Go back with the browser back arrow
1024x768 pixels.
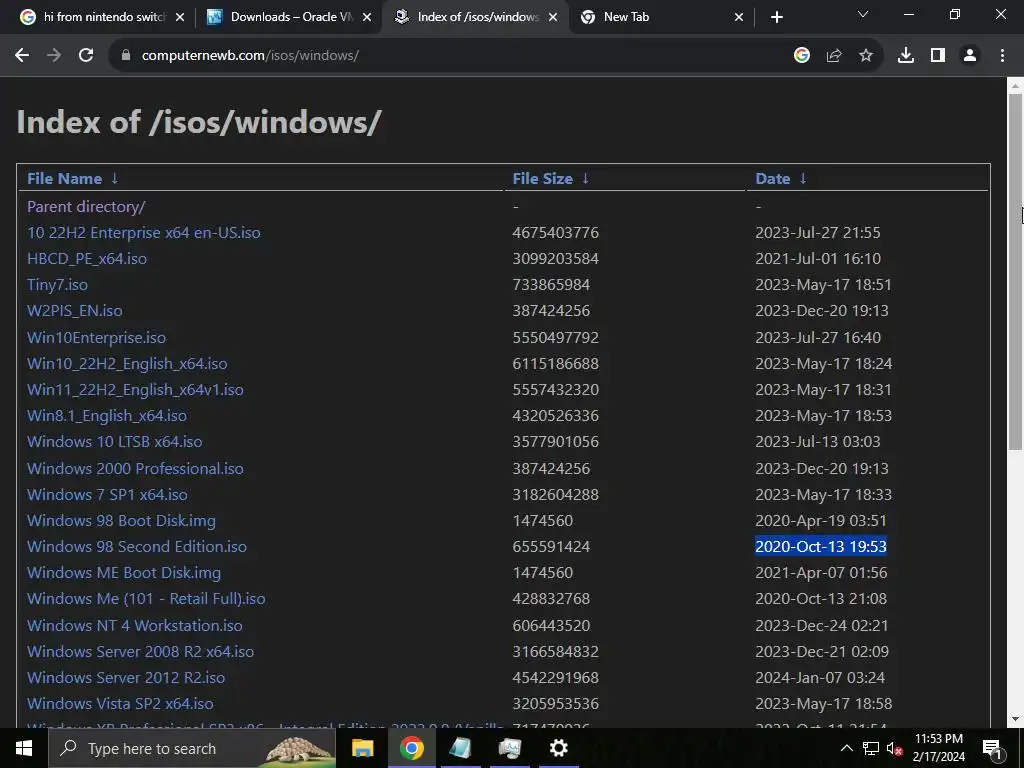click(22, 56)
